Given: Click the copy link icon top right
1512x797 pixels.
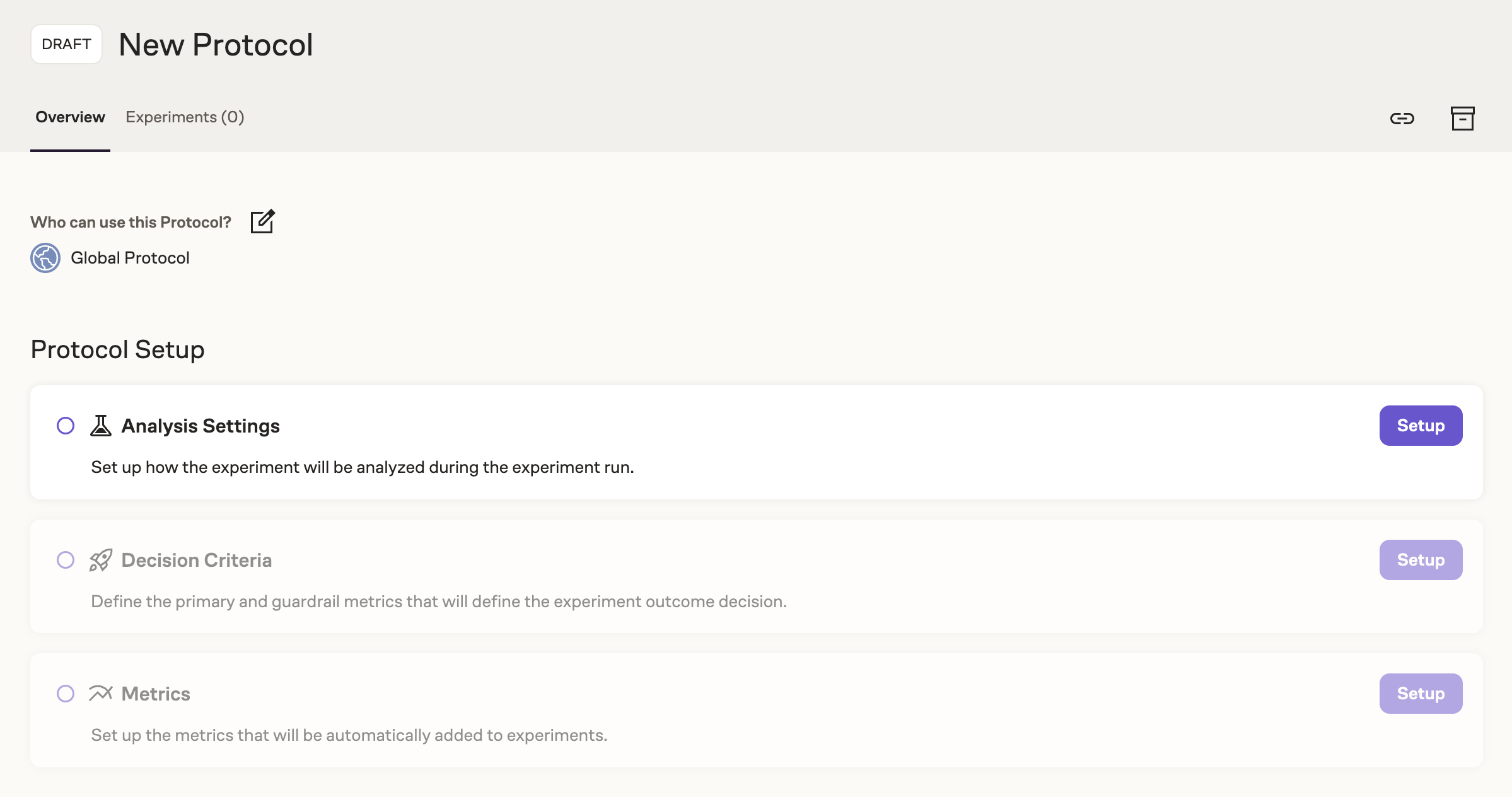Looking at the screenshot, I should 1402,116.
